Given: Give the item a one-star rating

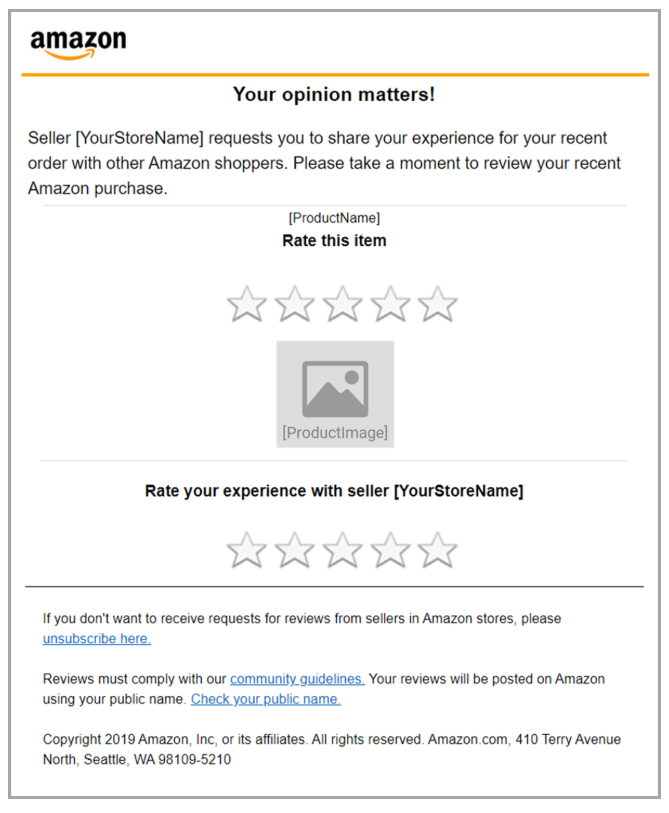Looking at the screenshot, I should [246, 304].
